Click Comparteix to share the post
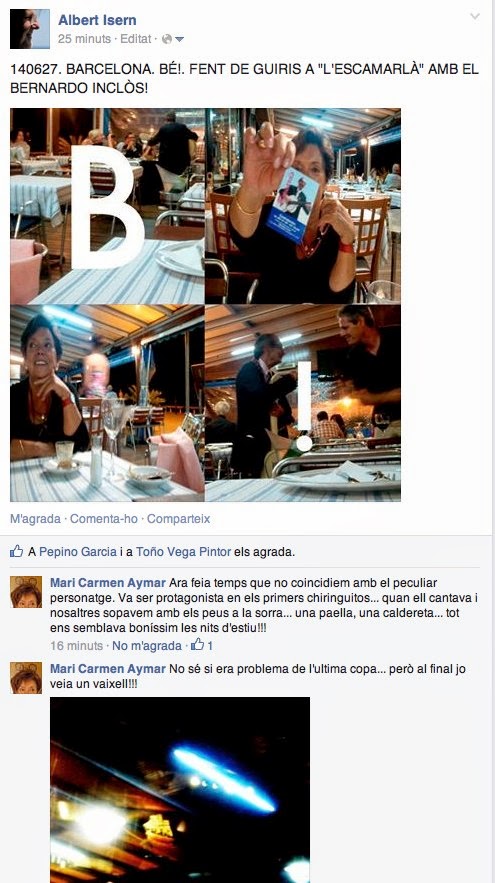The width and height of the screenshot is (495, 883). pos(179,519)
